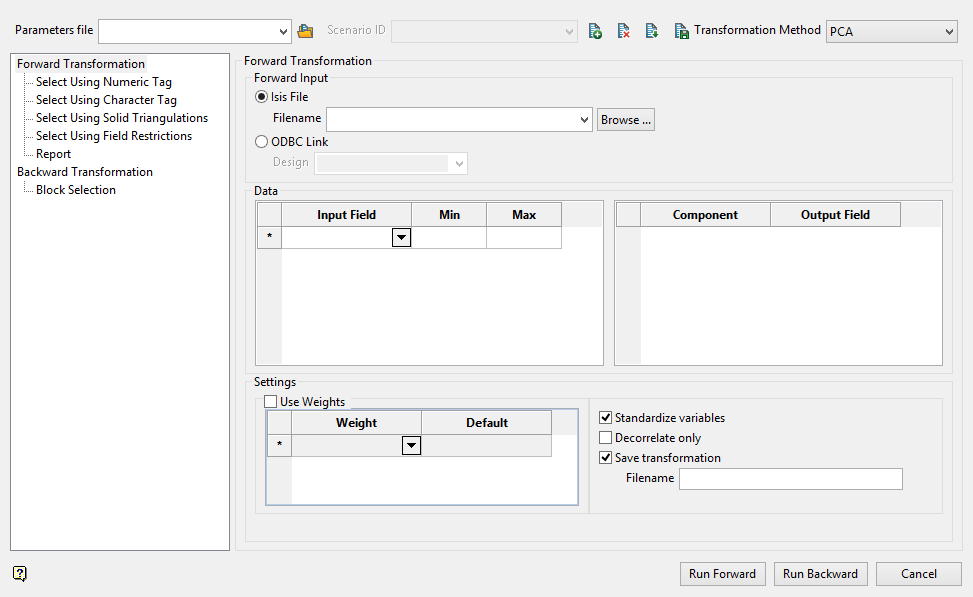
Task: Enable the Use Weights checkbox
Action: tap(270, 402)
